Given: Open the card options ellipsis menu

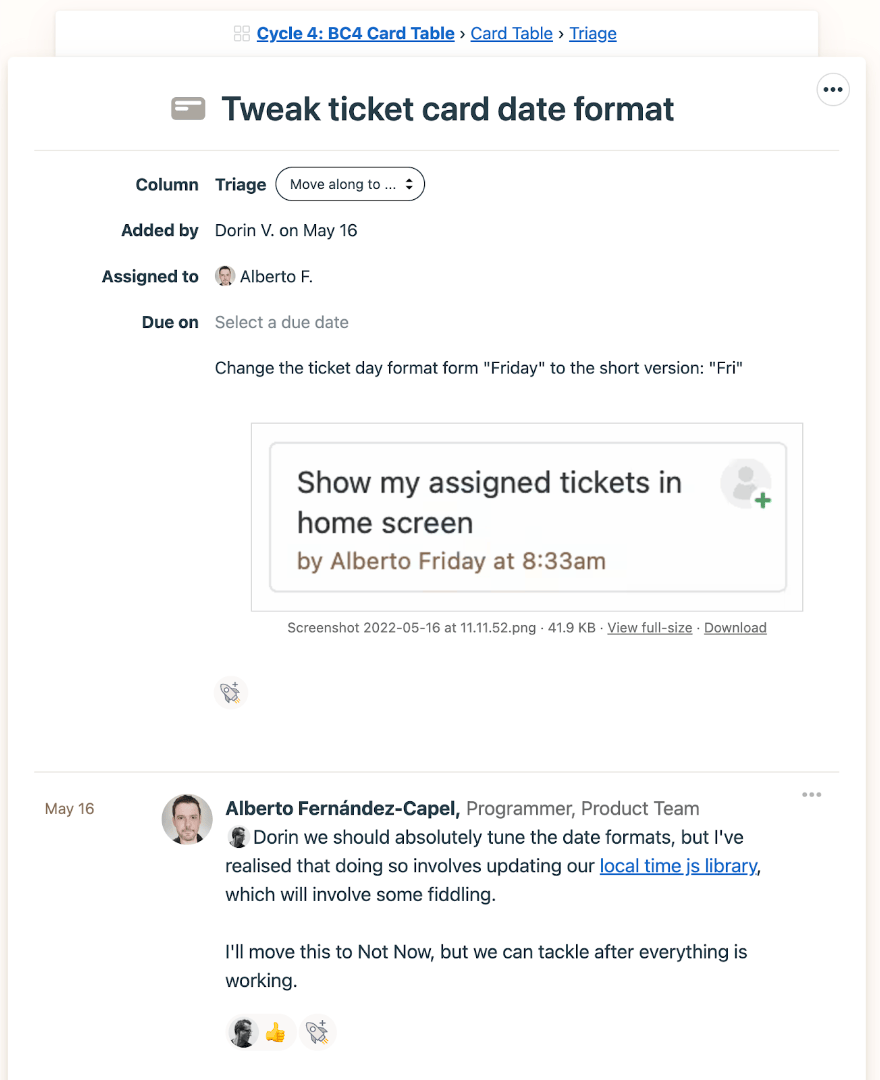Looking at the screenshot, I should pos(833,90).
